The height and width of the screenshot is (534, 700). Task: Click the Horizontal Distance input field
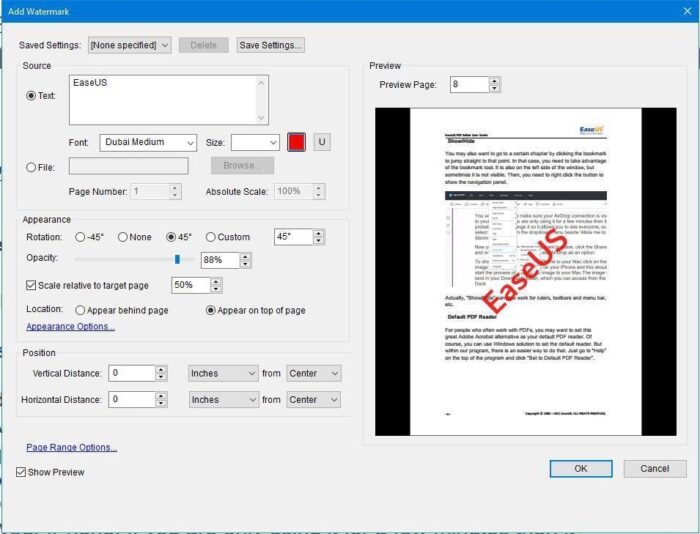tap(132, 400)
